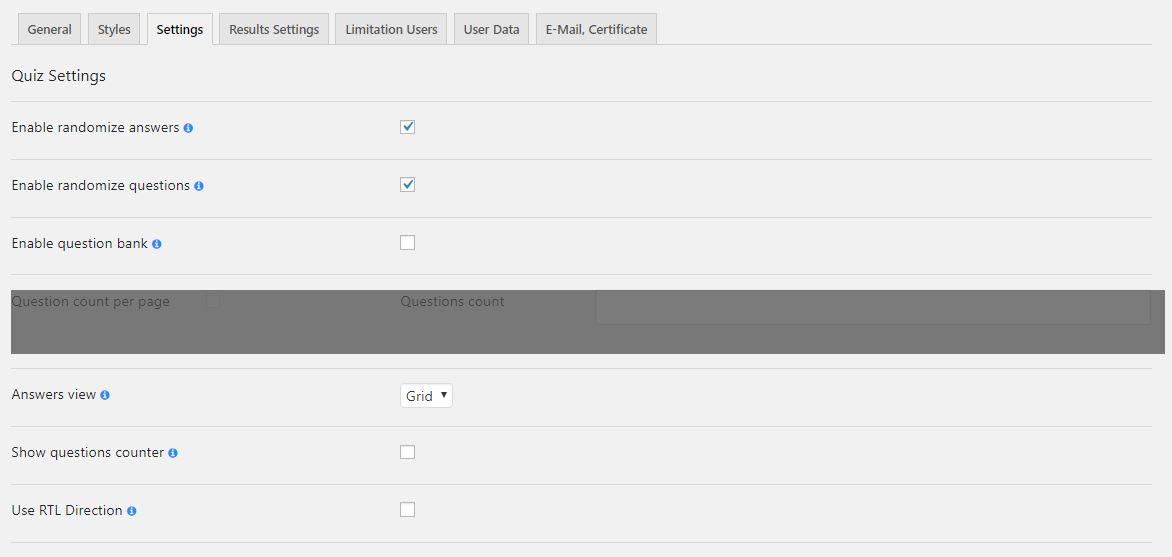Click info icon next to Enable question bank
This screenshot has width=1172, height=557.
[x=157, y=244]
